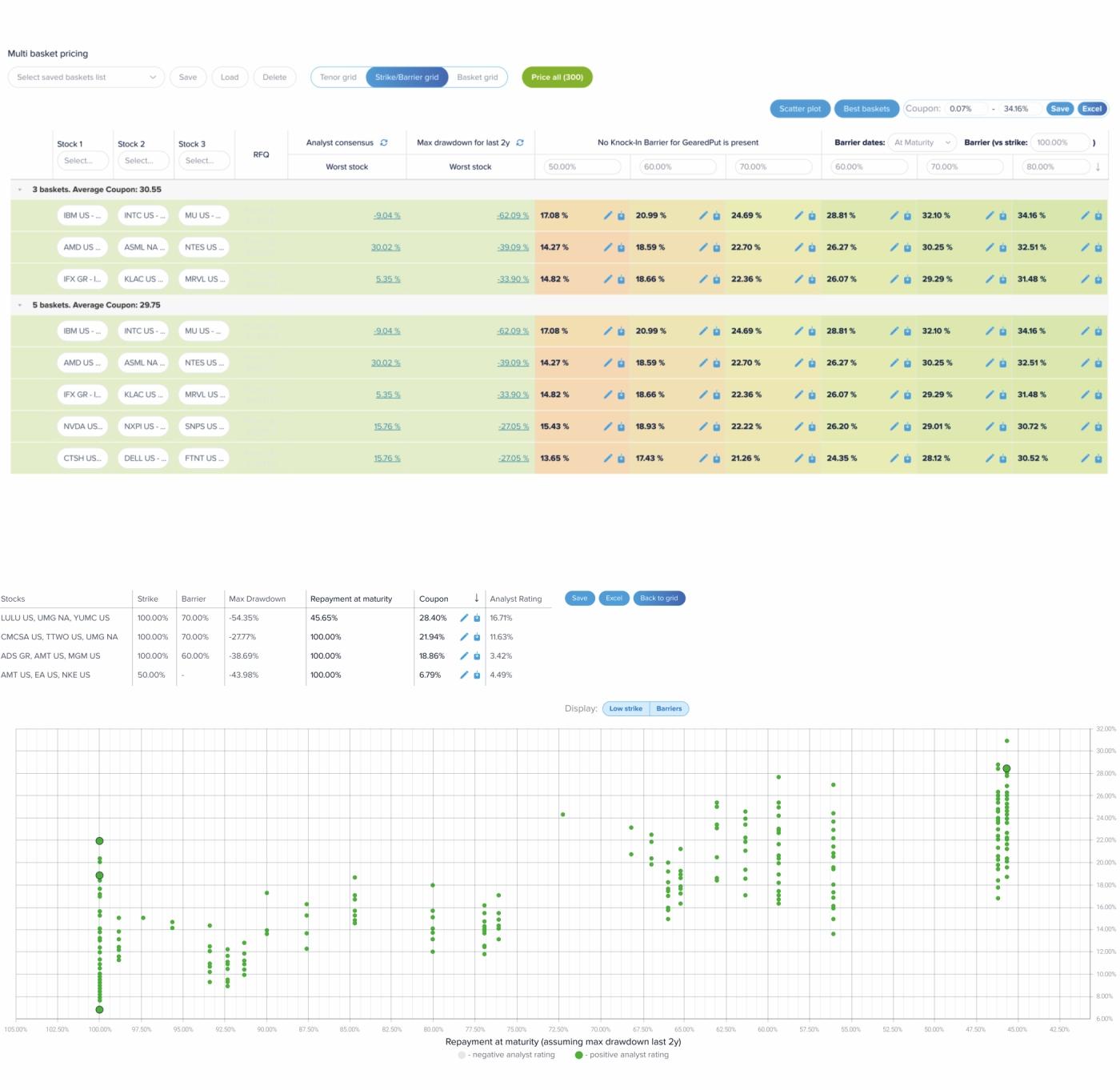Image resolution: width=1120 pixels, height=1090 pixels.
Task: Click lock icon beside the 6.79% coupon
Action: [x=477, y=675]
